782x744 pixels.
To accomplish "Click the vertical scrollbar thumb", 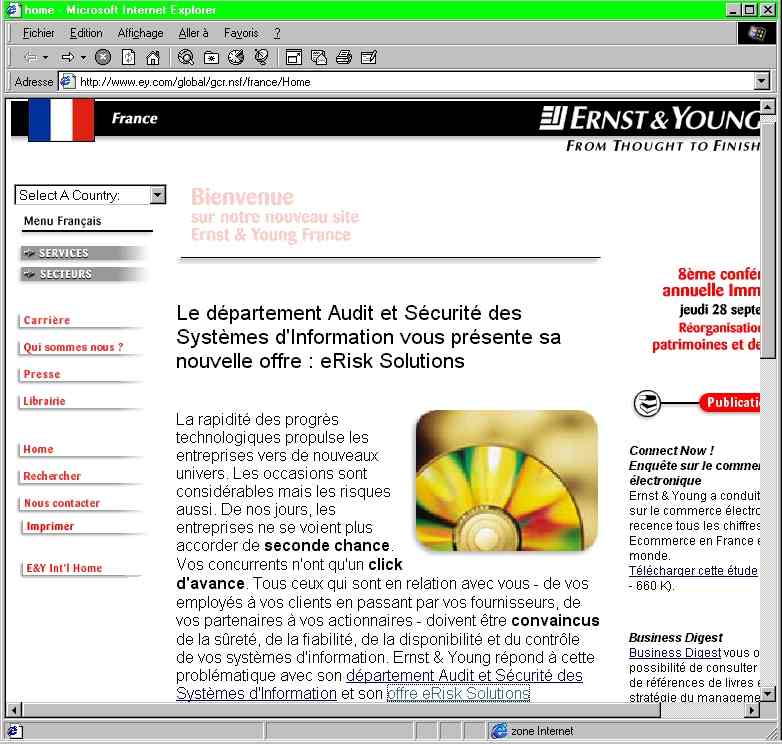I will 768,239.
